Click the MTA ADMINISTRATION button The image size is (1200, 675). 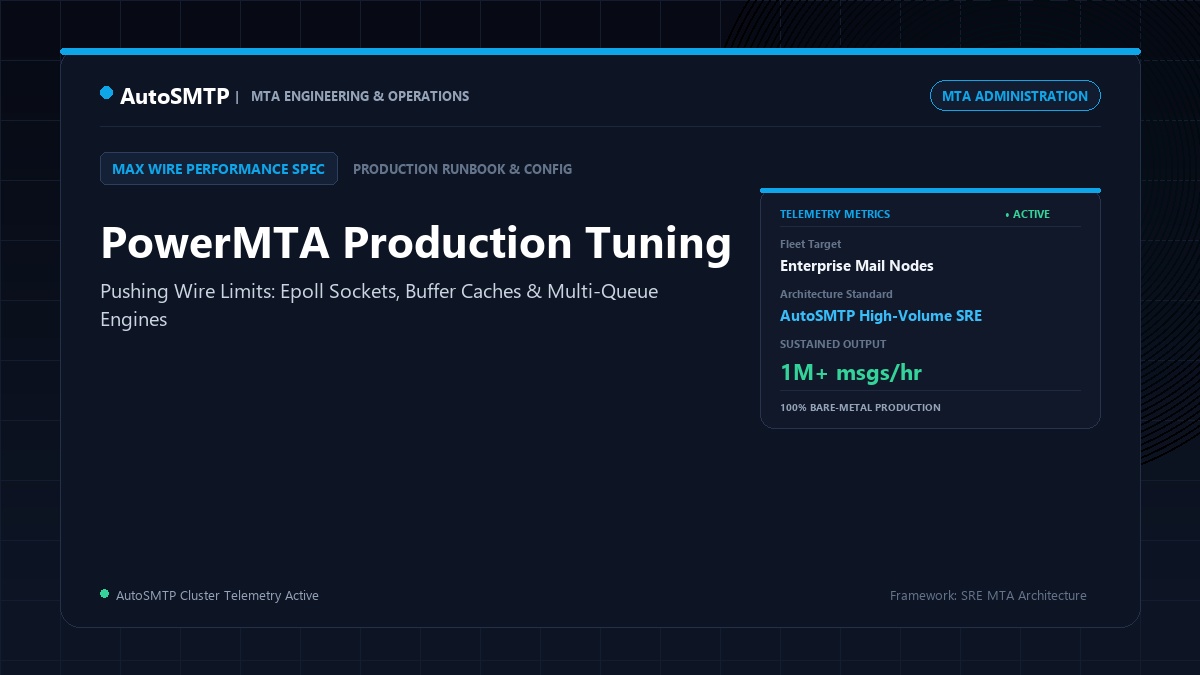(x=1015, y=96)
